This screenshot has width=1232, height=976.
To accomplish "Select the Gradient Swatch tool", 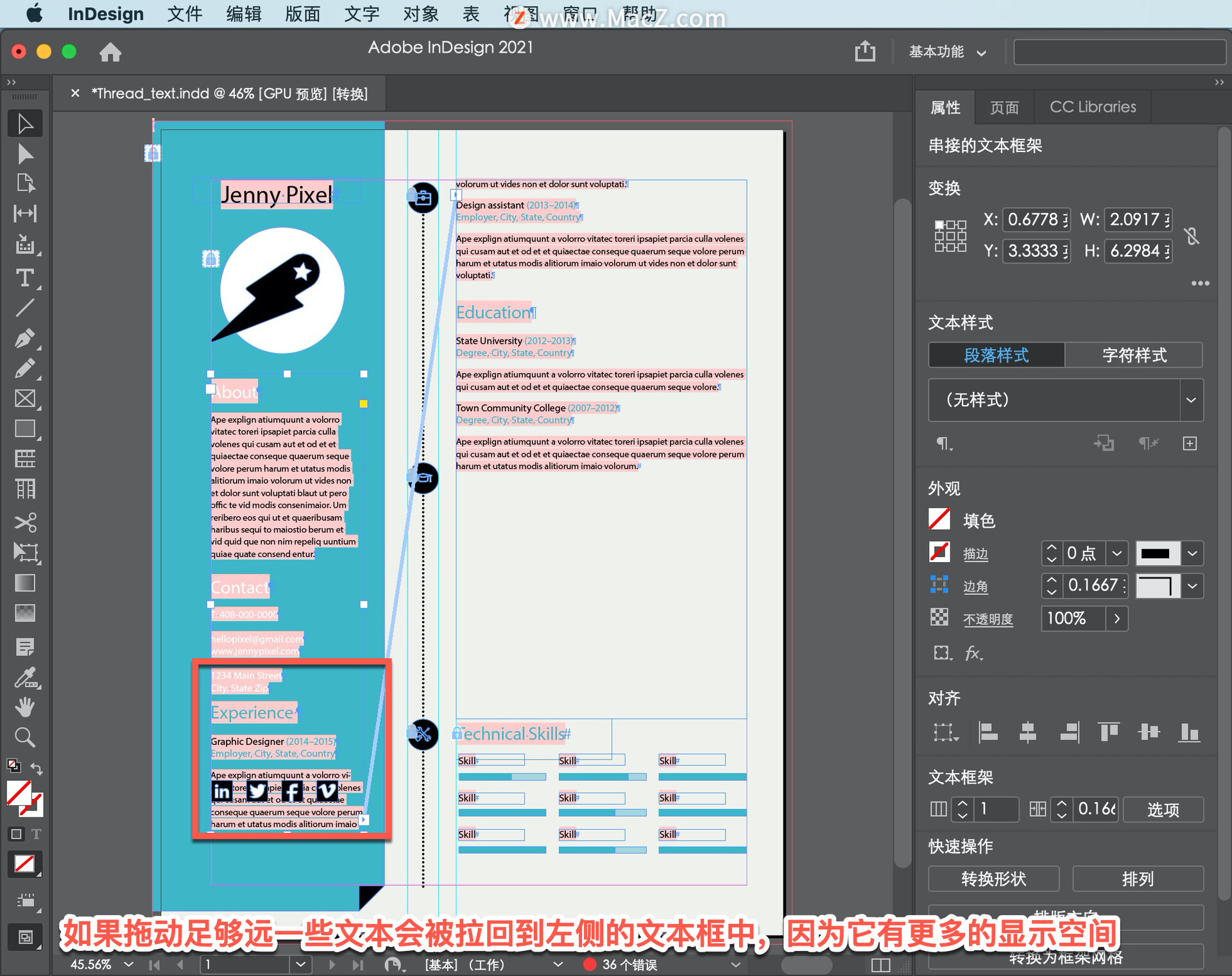I will pos(25,583).
